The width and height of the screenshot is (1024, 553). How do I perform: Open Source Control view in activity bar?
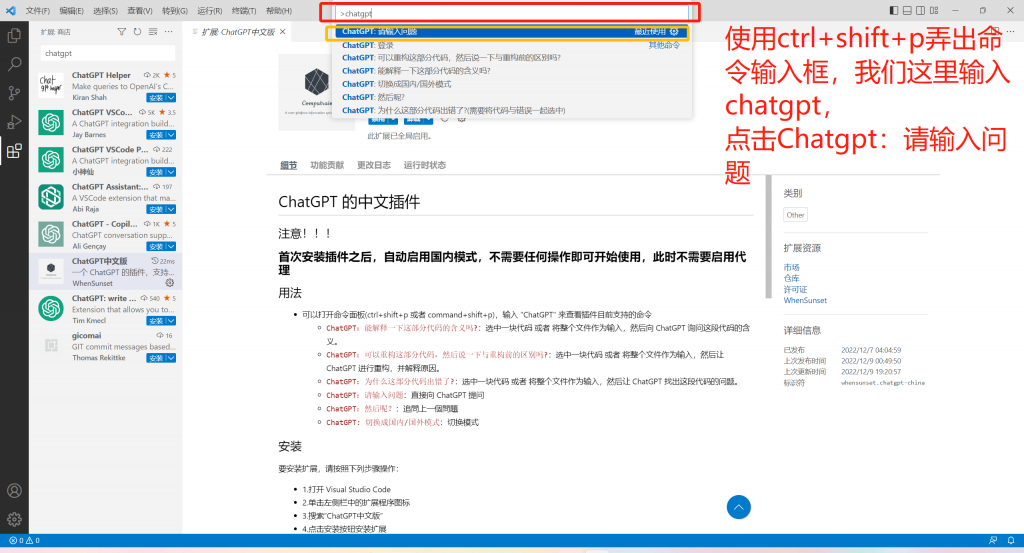pos(14,93)
